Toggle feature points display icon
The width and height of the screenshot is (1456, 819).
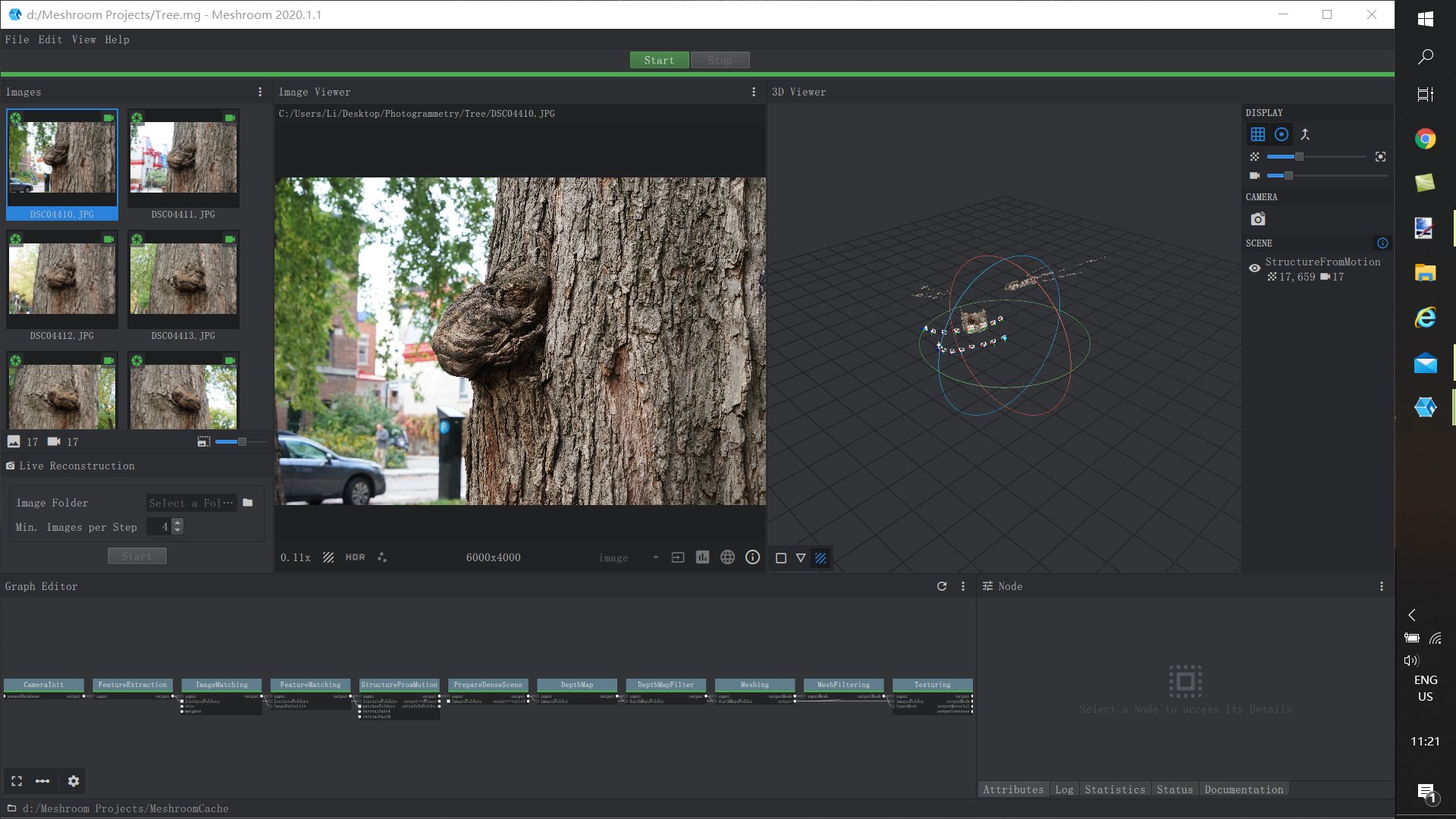[x=382, y=557]
